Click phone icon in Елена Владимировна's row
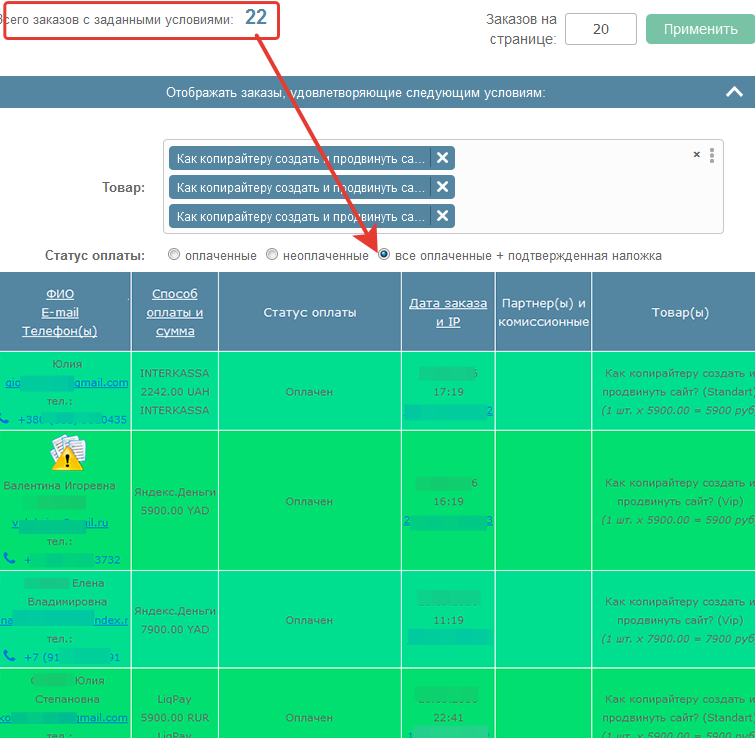Screen dimensions: 755x738 coord(8,657)
